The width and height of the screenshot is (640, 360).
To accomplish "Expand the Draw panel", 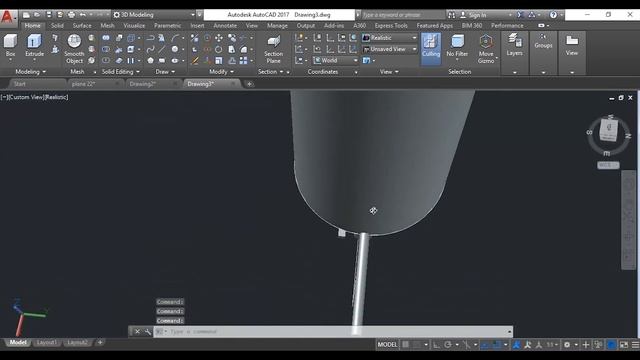I will coord(165,72).
